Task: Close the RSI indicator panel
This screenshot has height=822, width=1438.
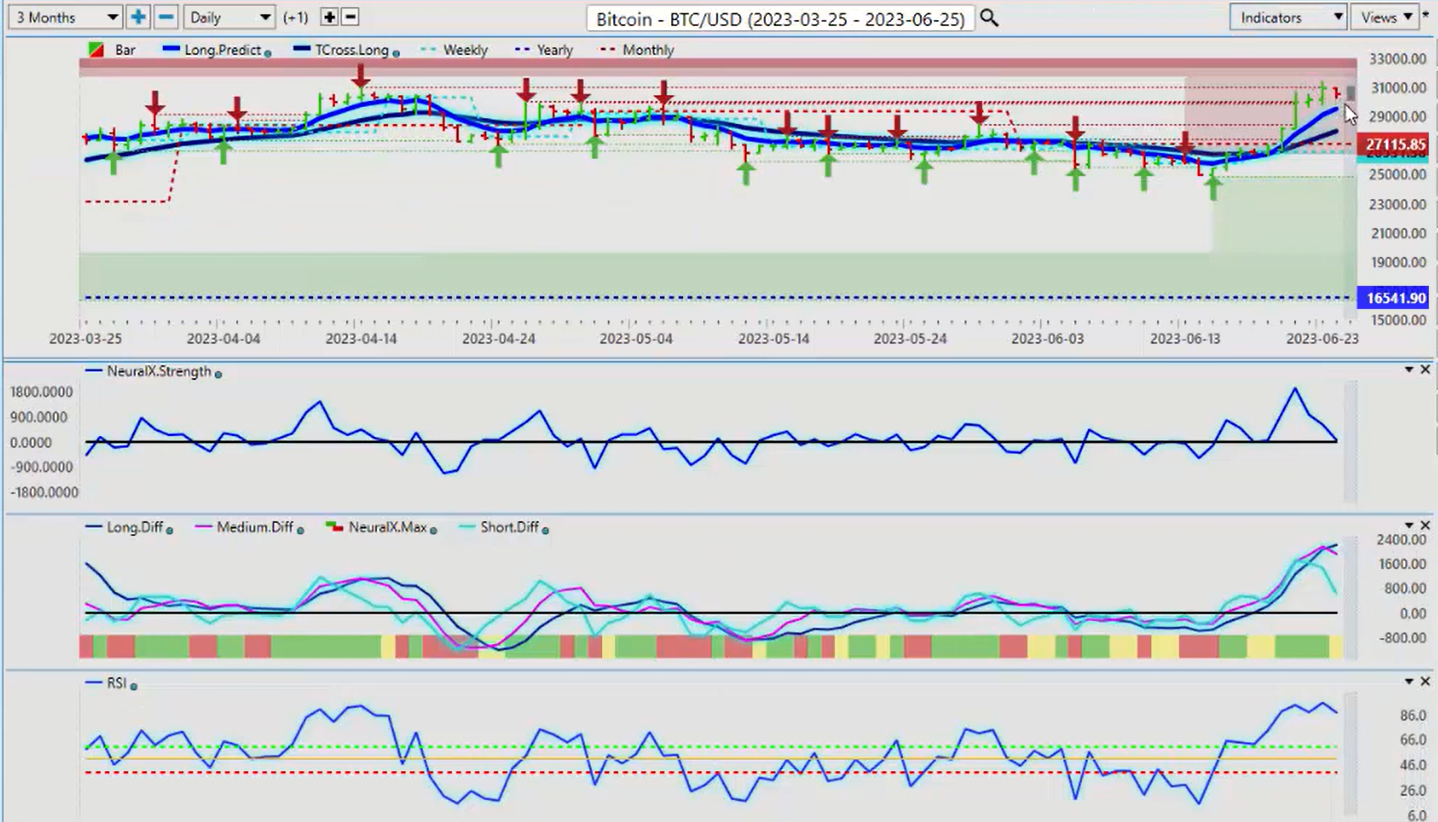Action: (x=1426, y=681)
